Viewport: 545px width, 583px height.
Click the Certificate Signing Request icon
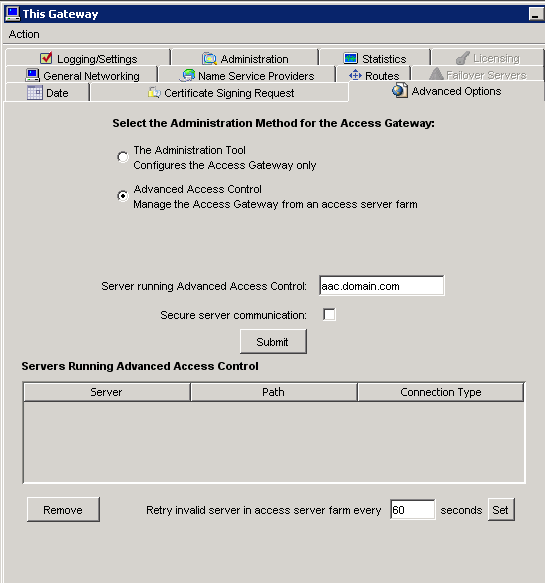tap(154, 92)
